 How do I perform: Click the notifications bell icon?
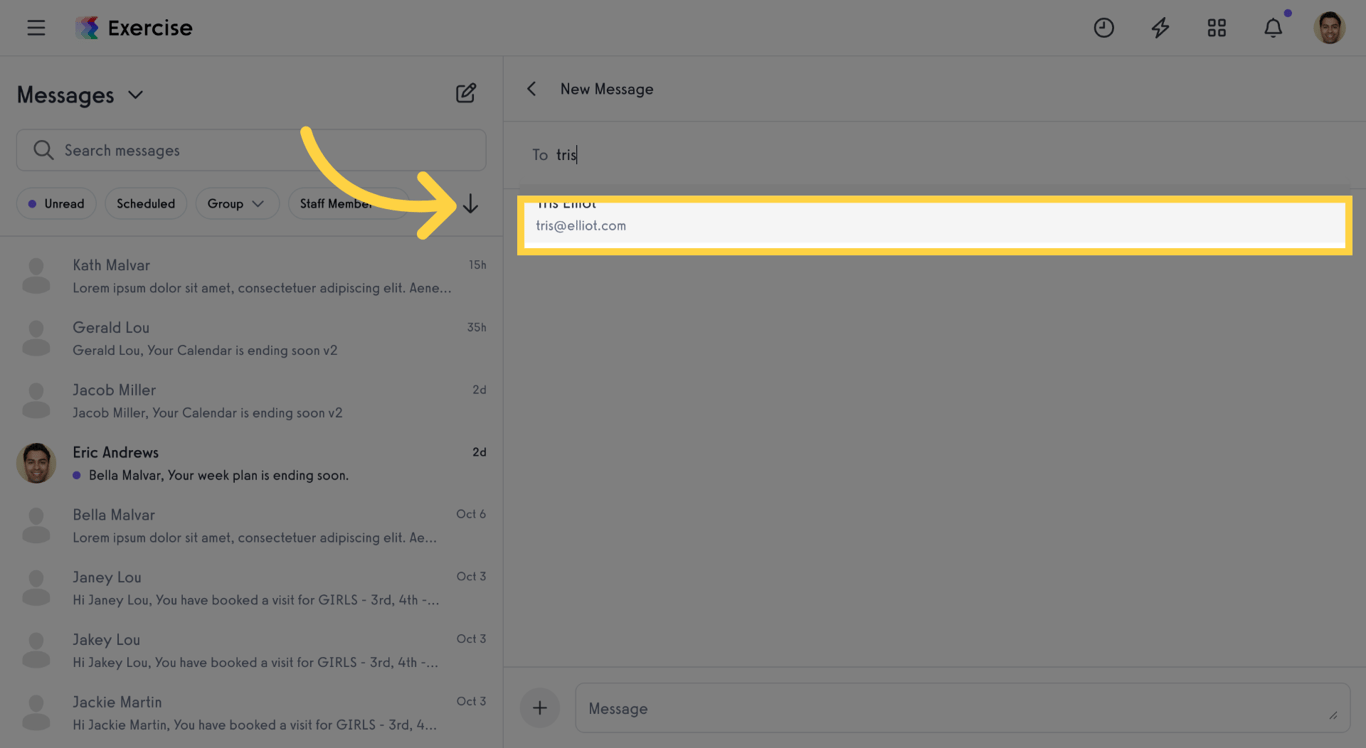[x=1273, y=27]
